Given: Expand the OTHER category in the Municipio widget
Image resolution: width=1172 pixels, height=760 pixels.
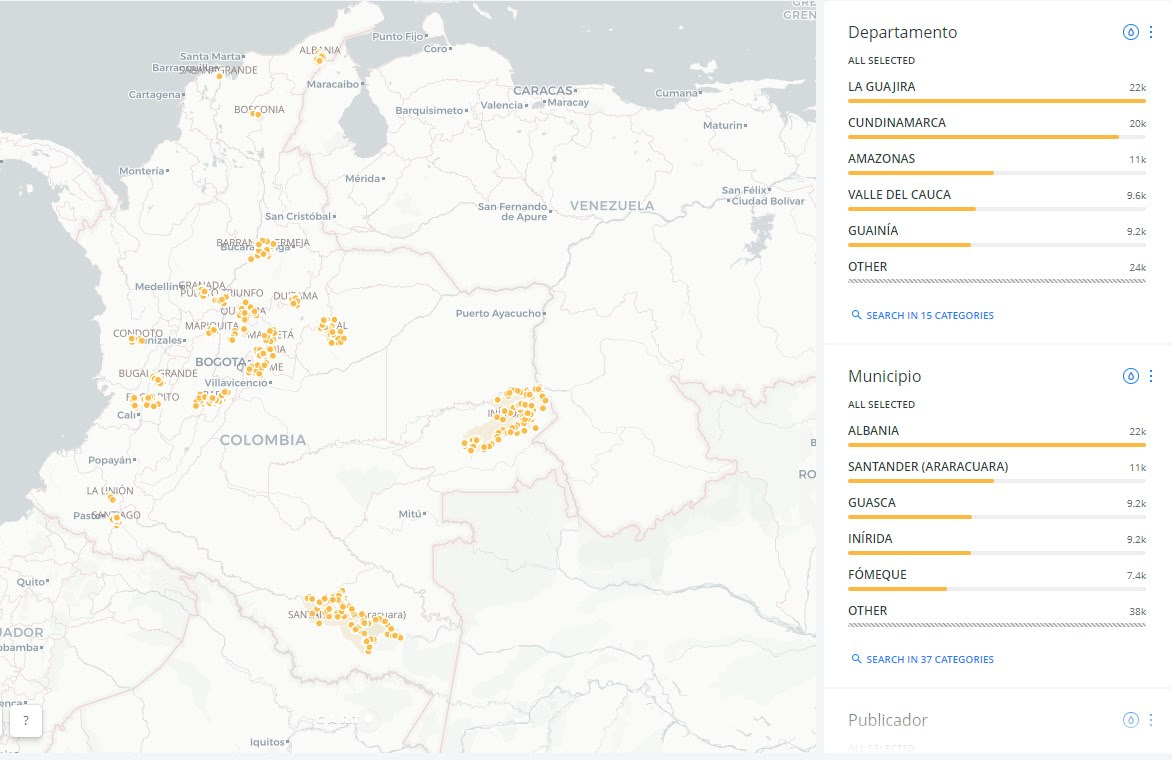Looking at the screenshot, I should point(867,610).
